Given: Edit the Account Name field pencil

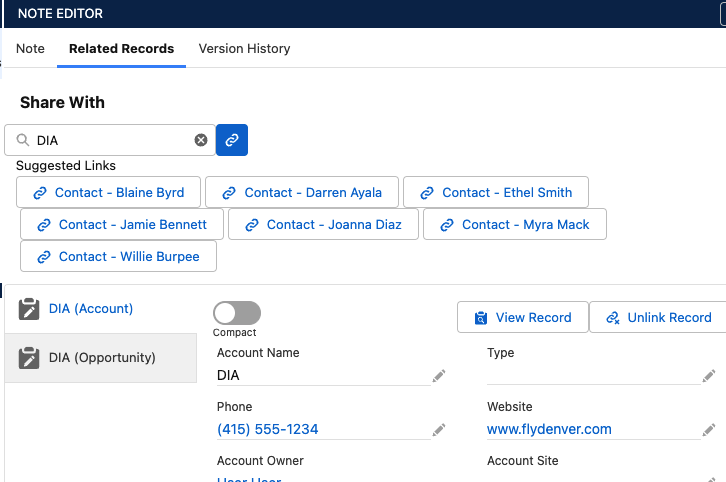Looking at the screenshot, I should (x=438, y=376).
